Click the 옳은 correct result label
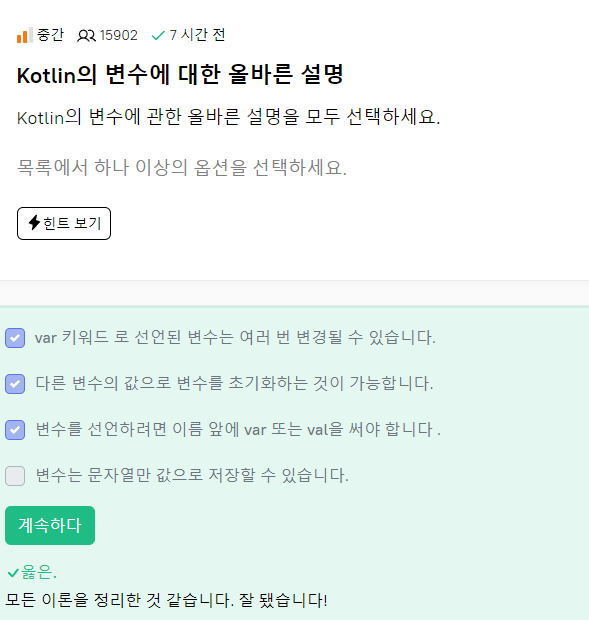Viewport: 589px width, 620px height. point(39,572)
